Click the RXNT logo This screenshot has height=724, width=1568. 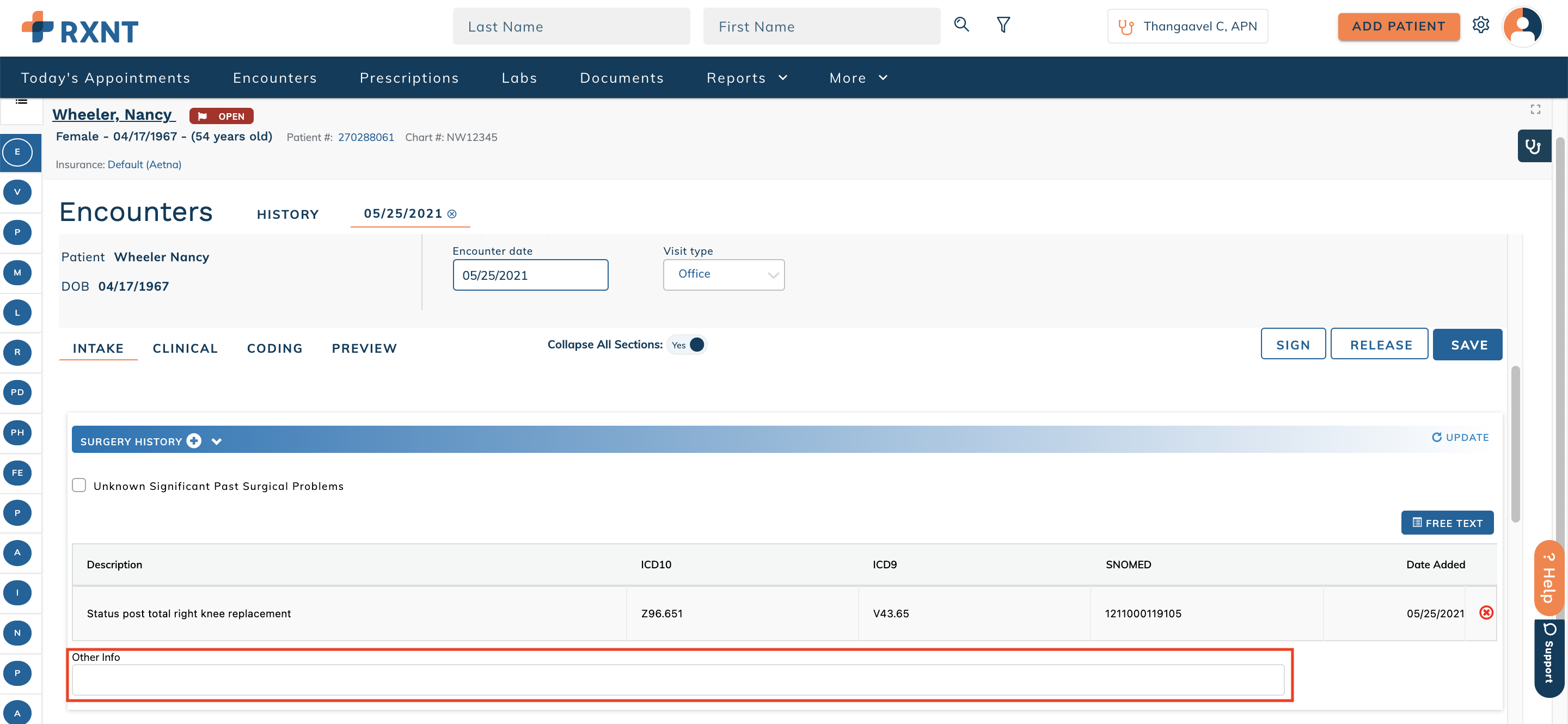click(x=79, y=28)
